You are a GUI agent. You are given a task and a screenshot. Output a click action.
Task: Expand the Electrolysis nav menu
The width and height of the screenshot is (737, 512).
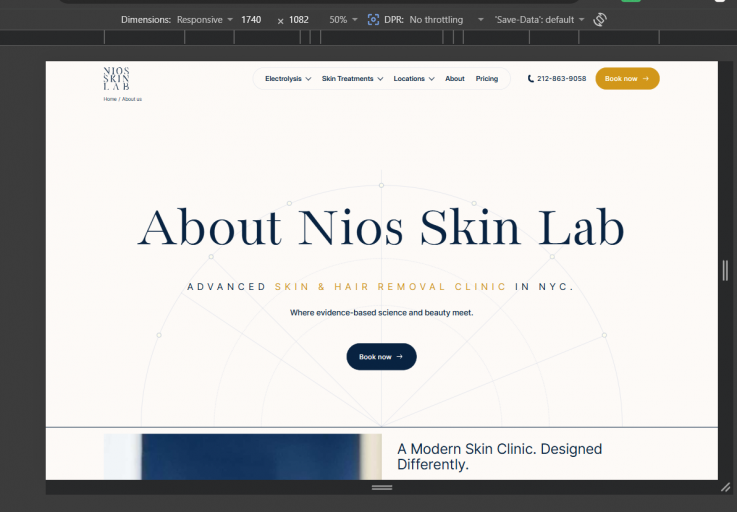[x=288, y=79]
